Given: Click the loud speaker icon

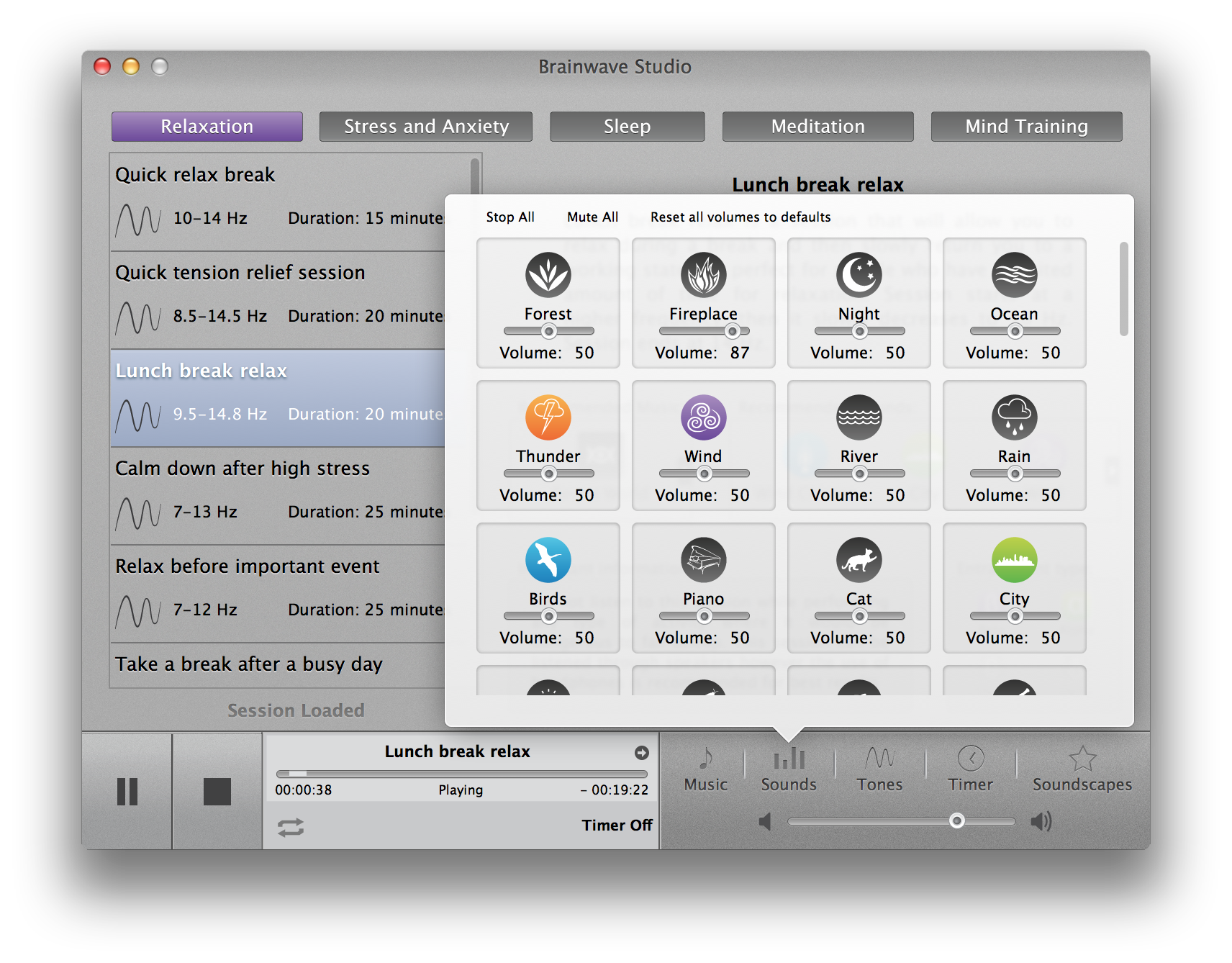Looking at the screenshot, I should [1041, 821].
